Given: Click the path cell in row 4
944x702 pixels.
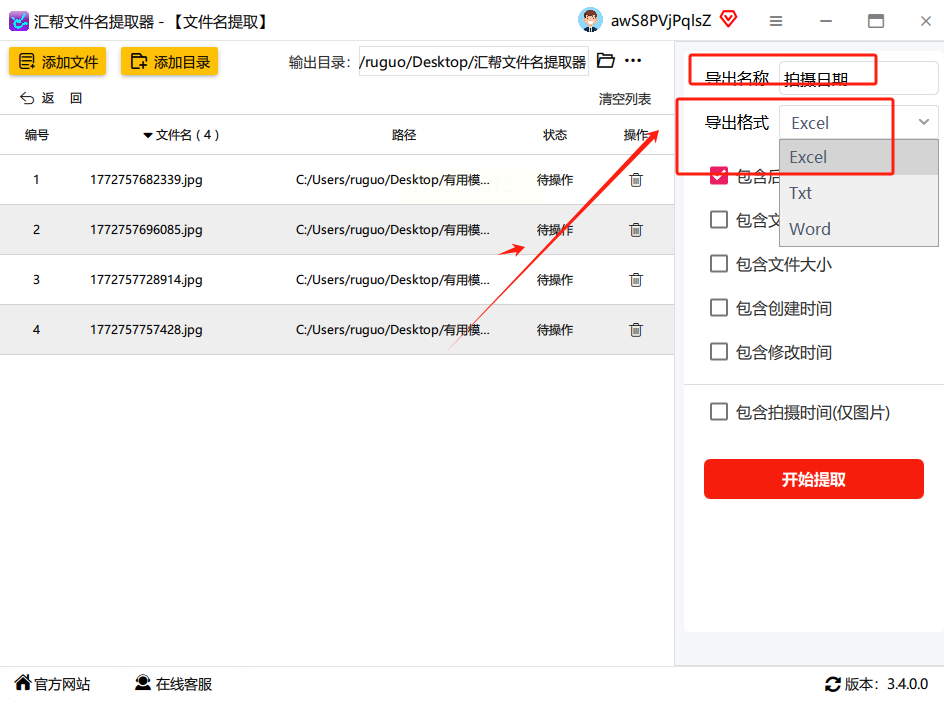Looking at the screenshot, I should 393,329.
